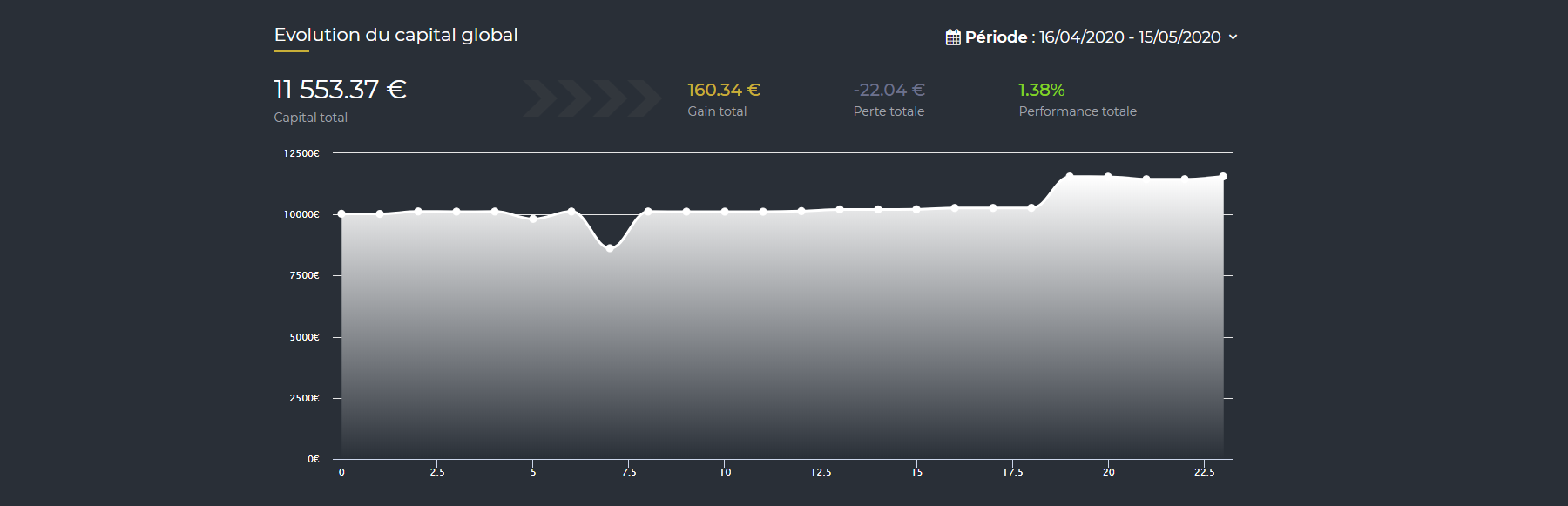1568x506 pixels.
Task: Click the 2.5 x-axis label
Action: (437, 472)
